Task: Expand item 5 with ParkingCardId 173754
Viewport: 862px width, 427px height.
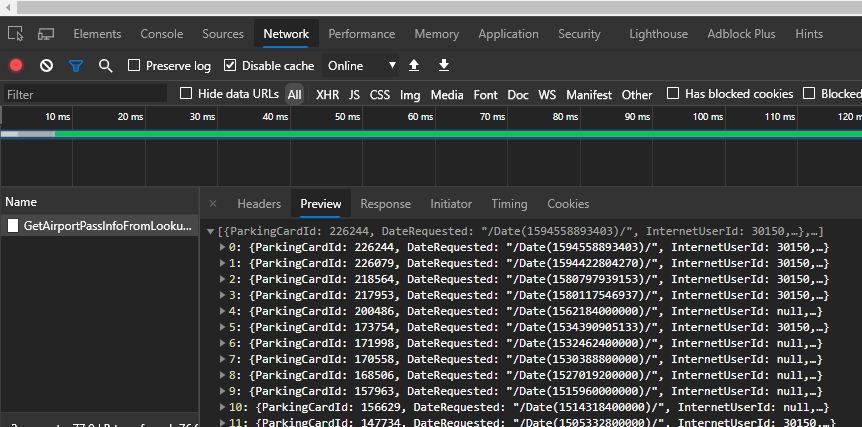Action: tap(223, 327)
